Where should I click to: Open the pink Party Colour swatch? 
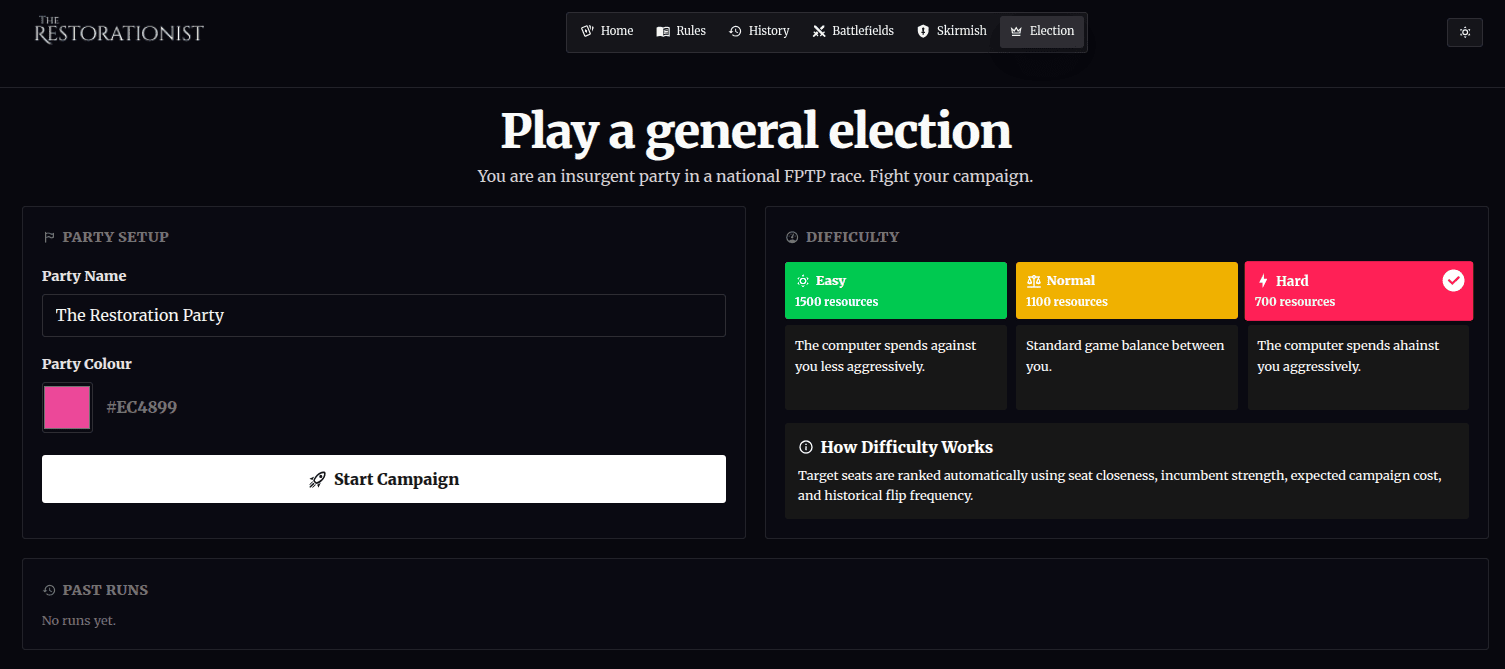pos(67,407)
